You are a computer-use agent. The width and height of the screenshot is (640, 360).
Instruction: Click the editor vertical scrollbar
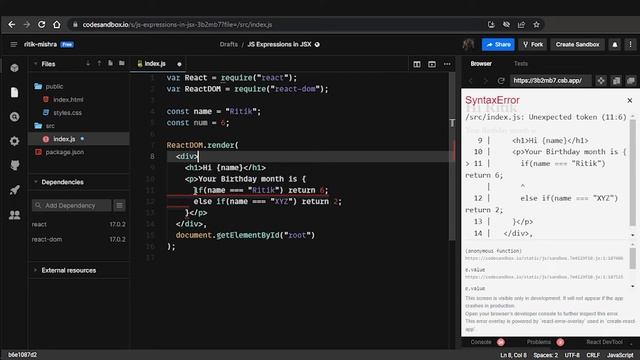tap(452, 156)
